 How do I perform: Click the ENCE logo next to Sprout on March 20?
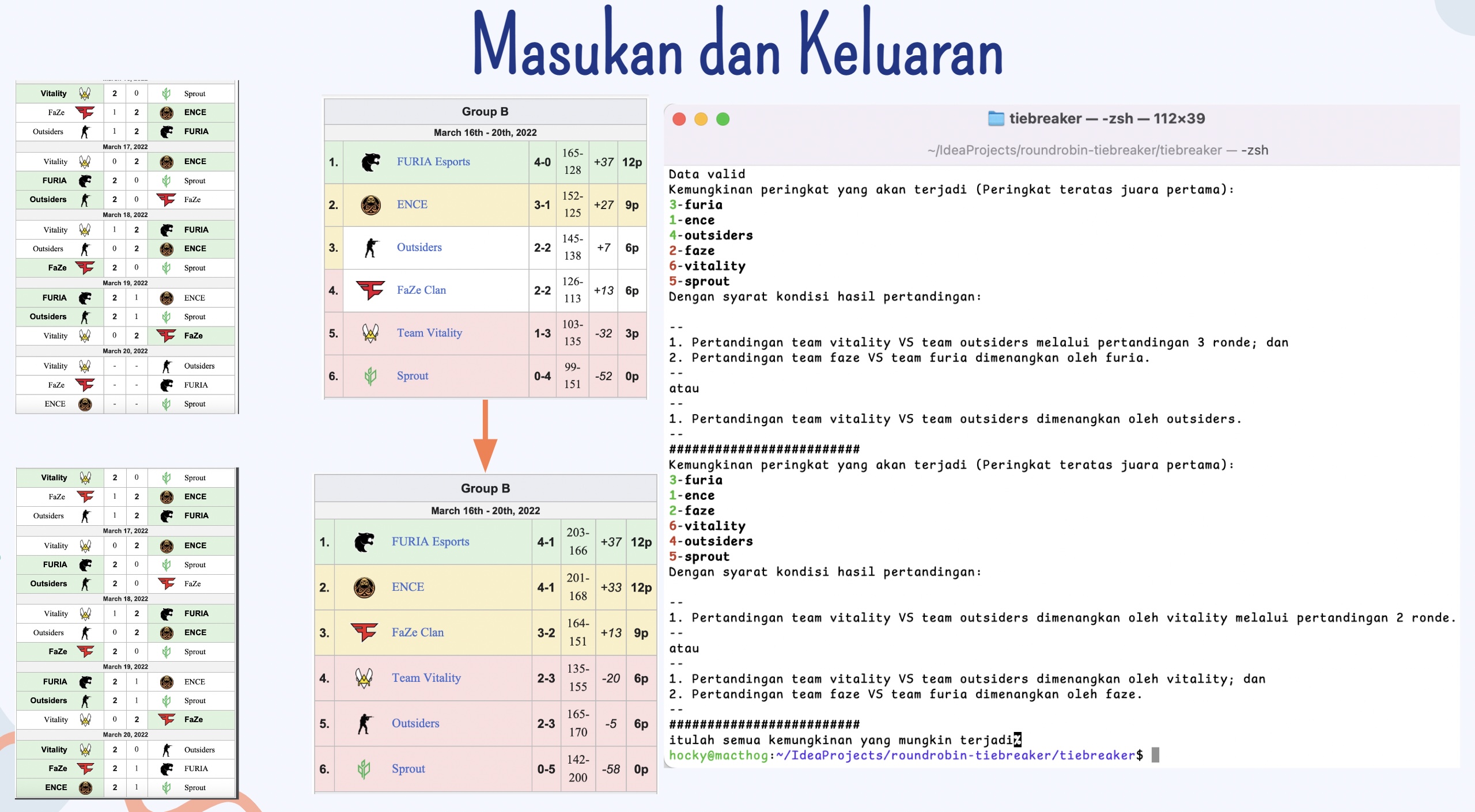(85, 404)
